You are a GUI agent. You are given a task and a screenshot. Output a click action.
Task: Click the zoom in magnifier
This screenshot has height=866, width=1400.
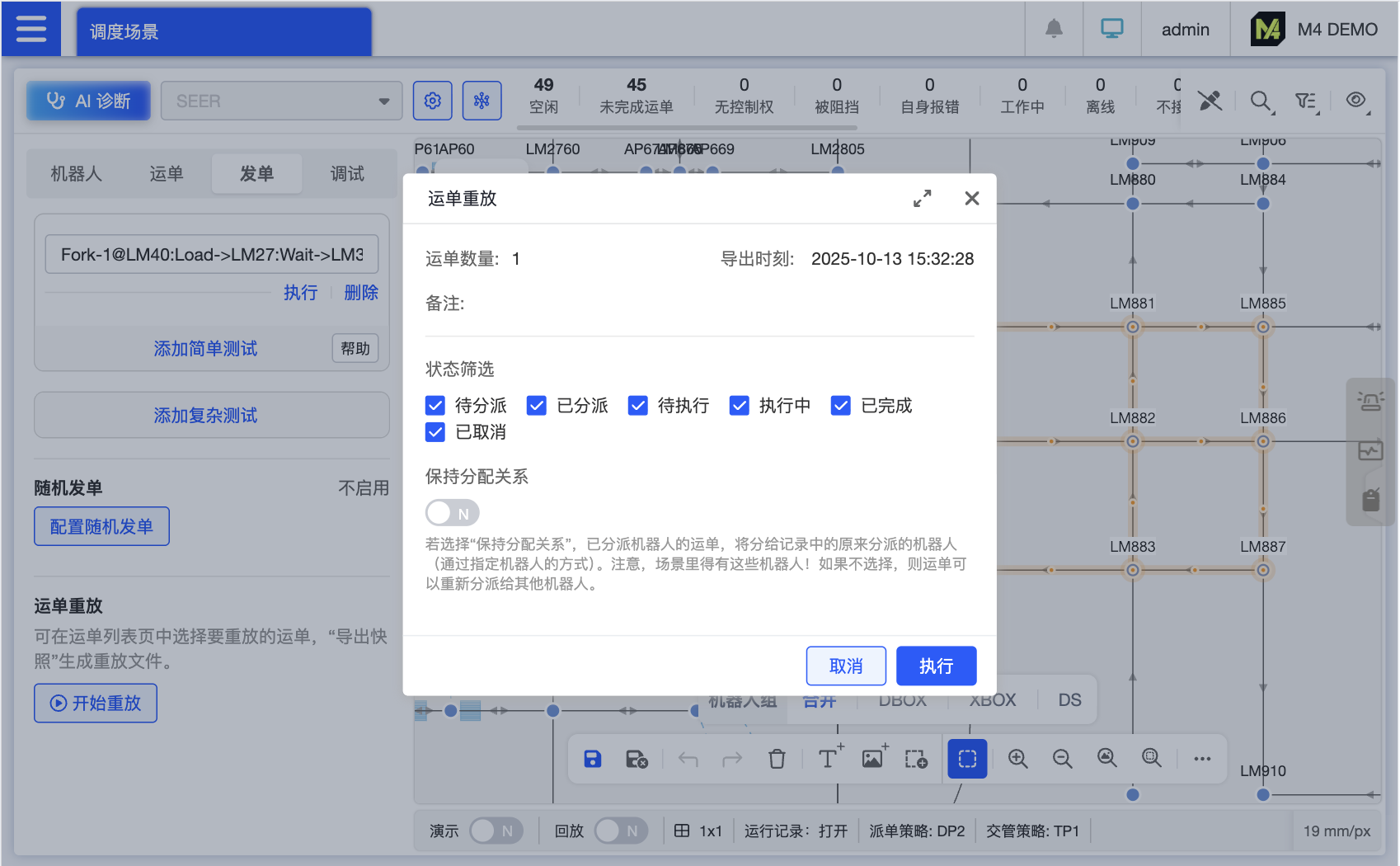tap(1018, 759)
